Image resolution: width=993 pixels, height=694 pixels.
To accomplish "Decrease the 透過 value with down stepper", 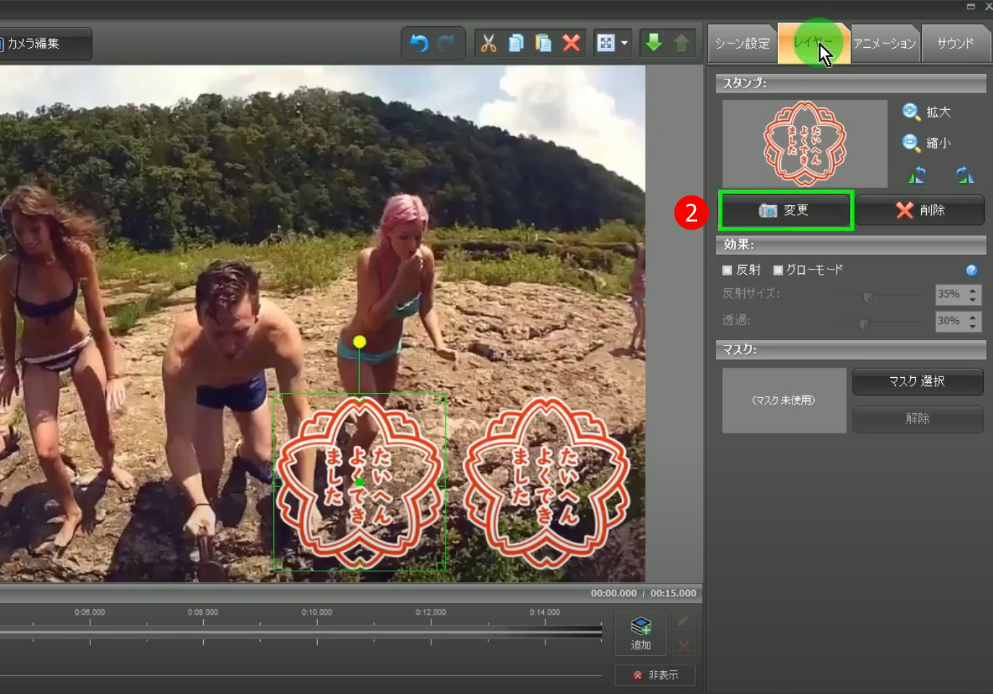I will pos(974,327).
